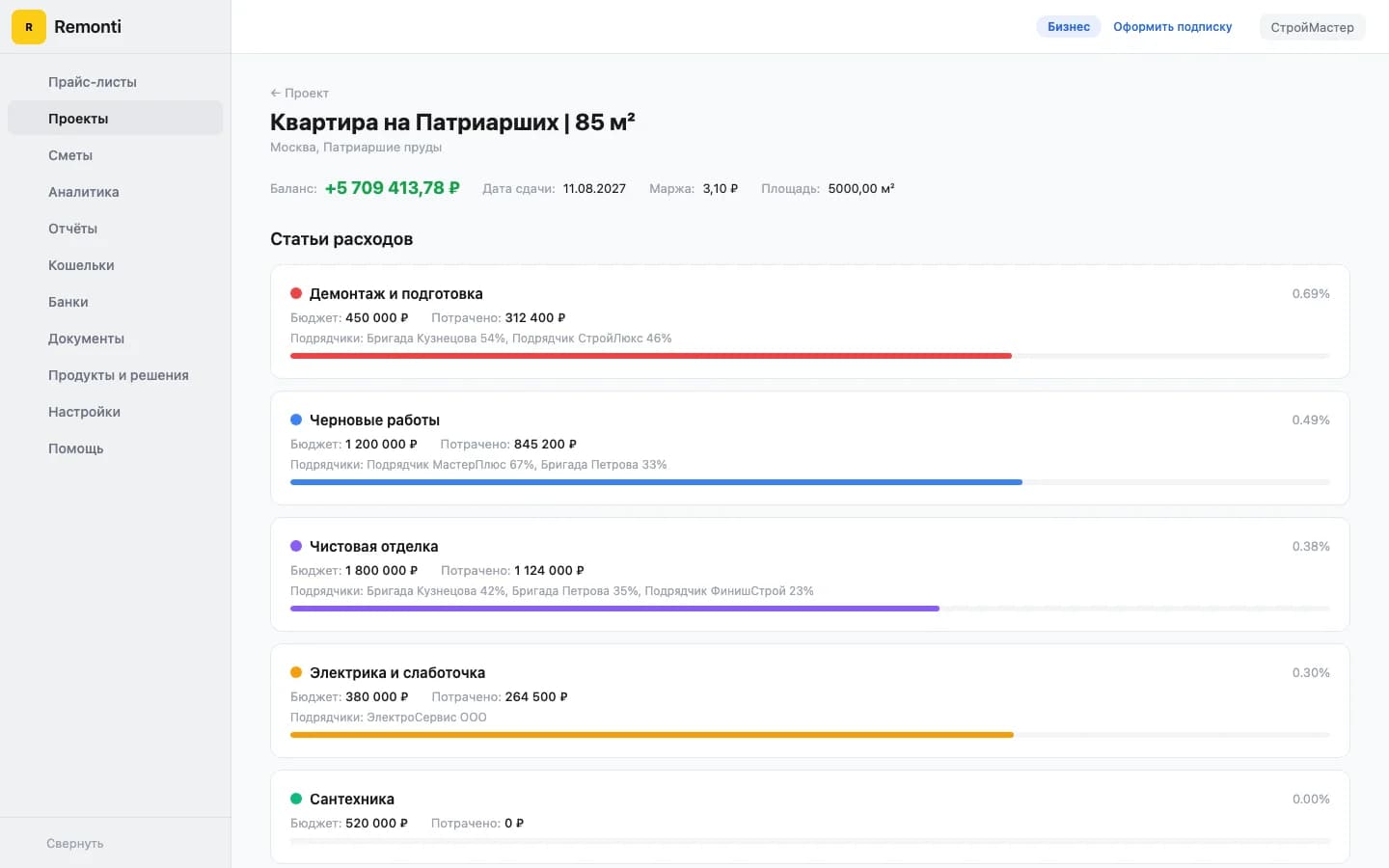The width and height of the screenshot is (1389, 868).
Task: Open the Отчёты page
Action: (72, 229)
